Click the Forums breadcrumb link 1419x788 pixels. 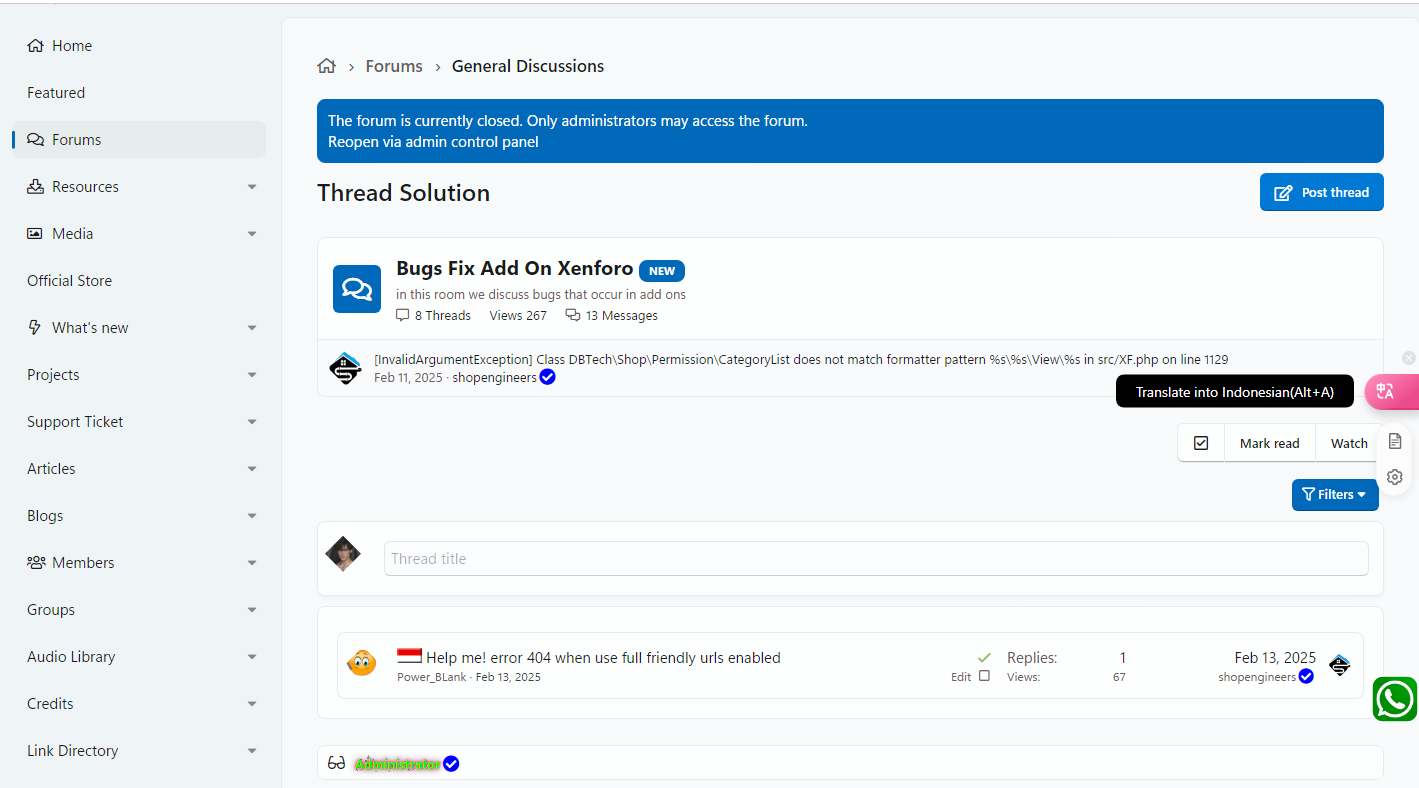(x=394, y=66)
